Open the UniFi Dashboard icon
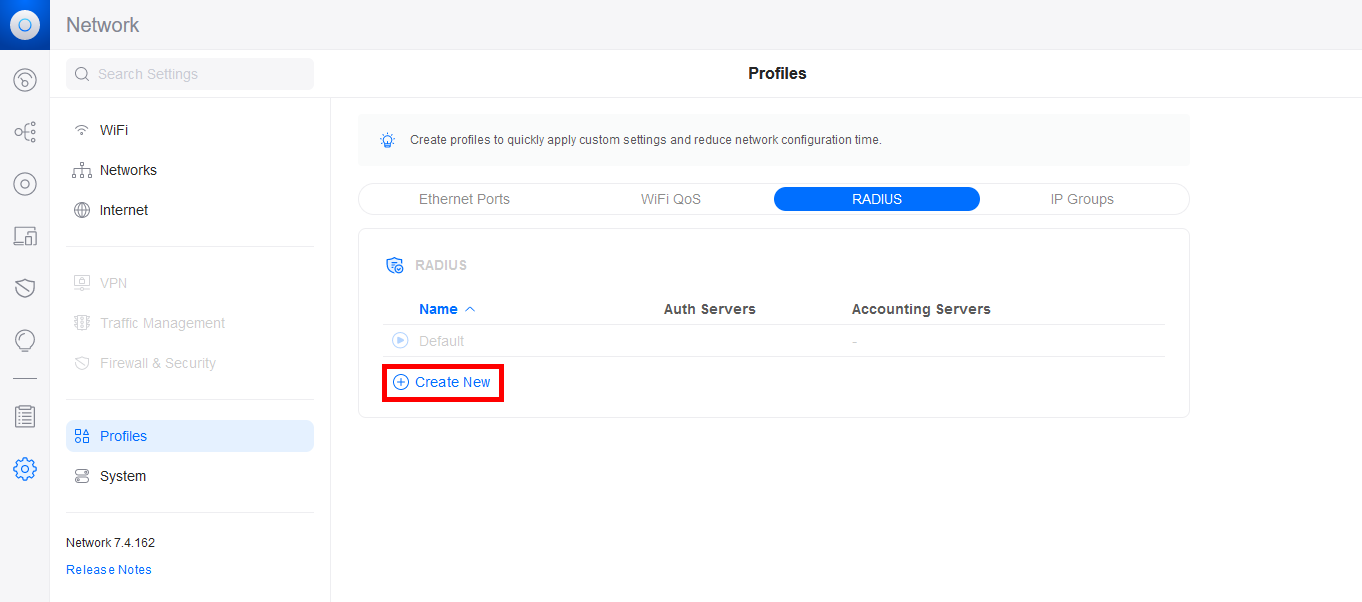The width and height of the screenshot is (1362, 602). point(25,80)
